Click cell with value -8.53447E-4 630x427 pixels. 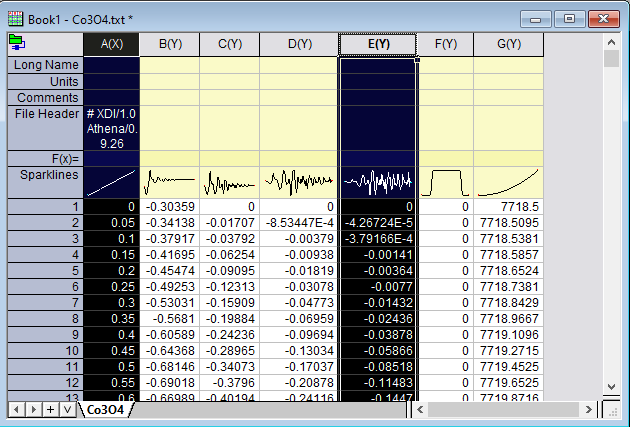click(299, 223)
